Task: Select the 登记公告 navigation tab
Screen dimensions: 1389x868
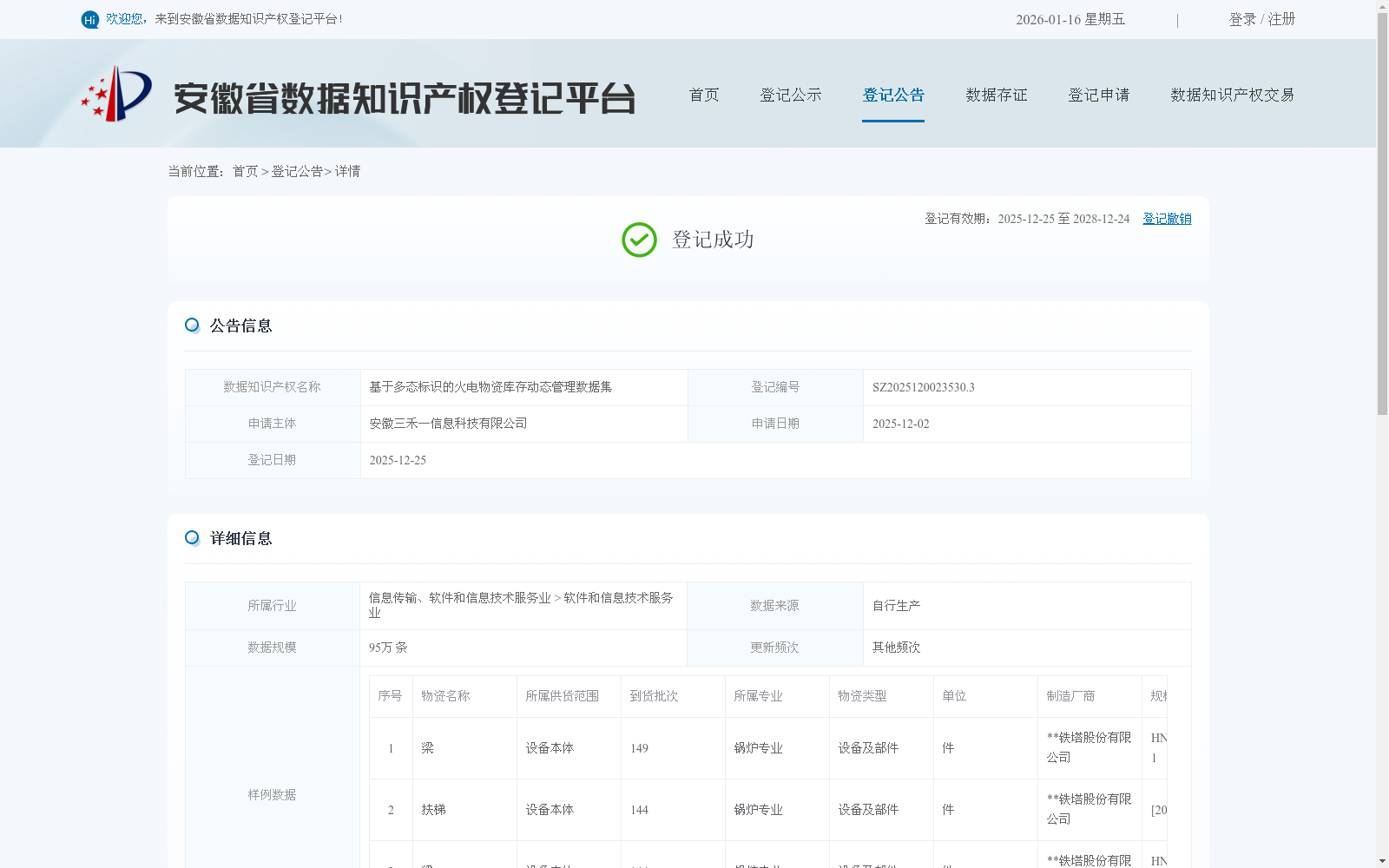Action: coord(893,95)
